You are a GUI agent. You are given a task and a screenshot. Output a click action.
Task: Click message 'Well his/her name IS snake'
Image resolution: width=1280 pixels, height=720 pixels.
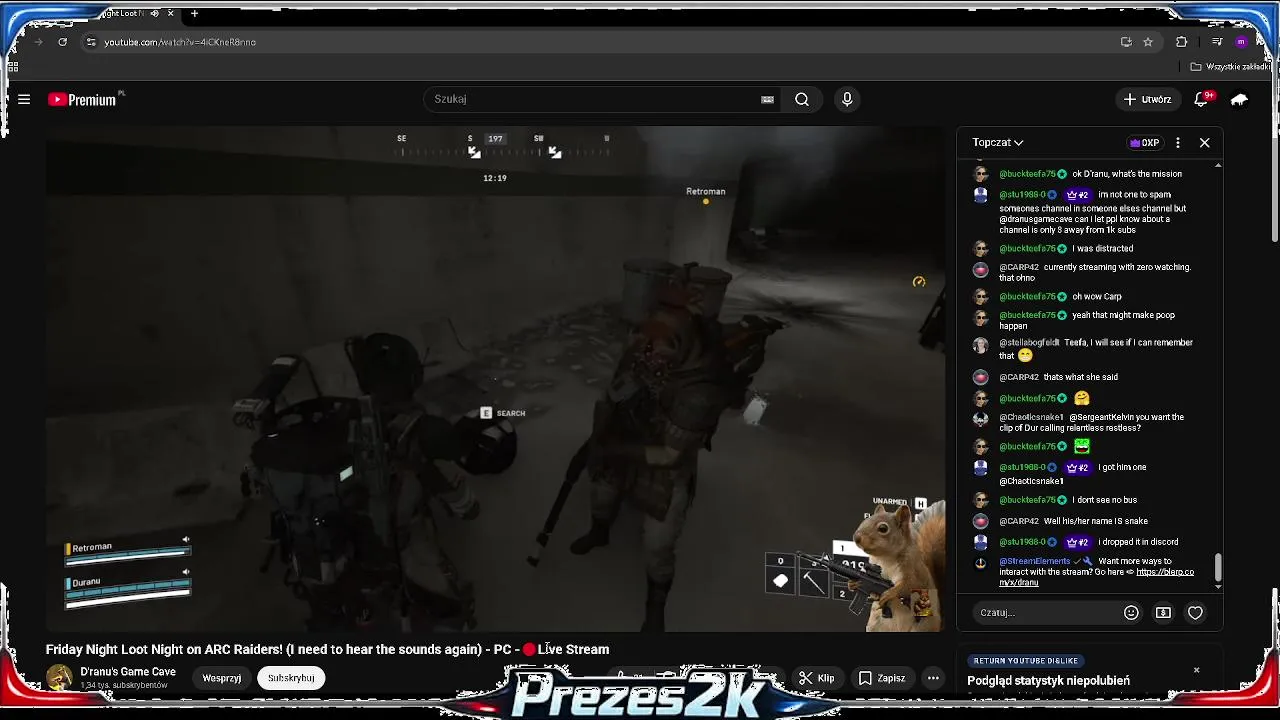tap(1096, 521)
